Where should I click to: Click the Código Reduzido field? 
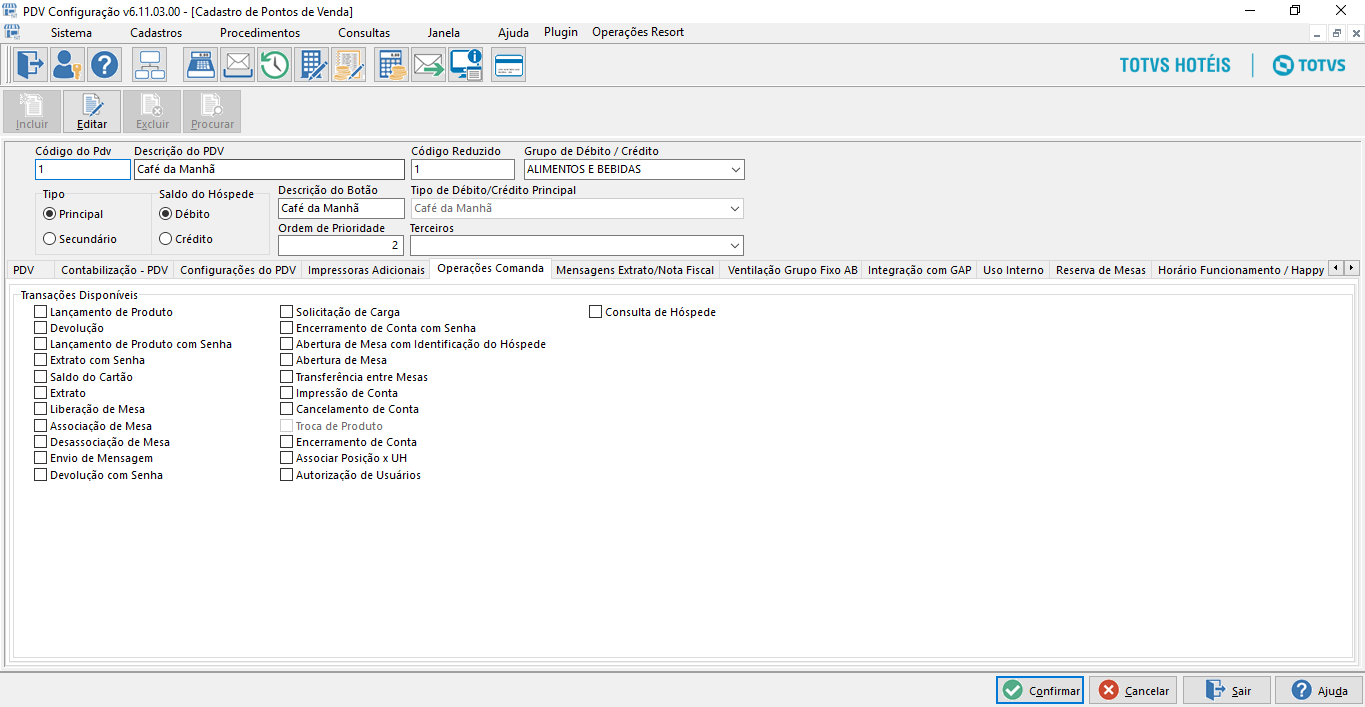coord(463,170)
